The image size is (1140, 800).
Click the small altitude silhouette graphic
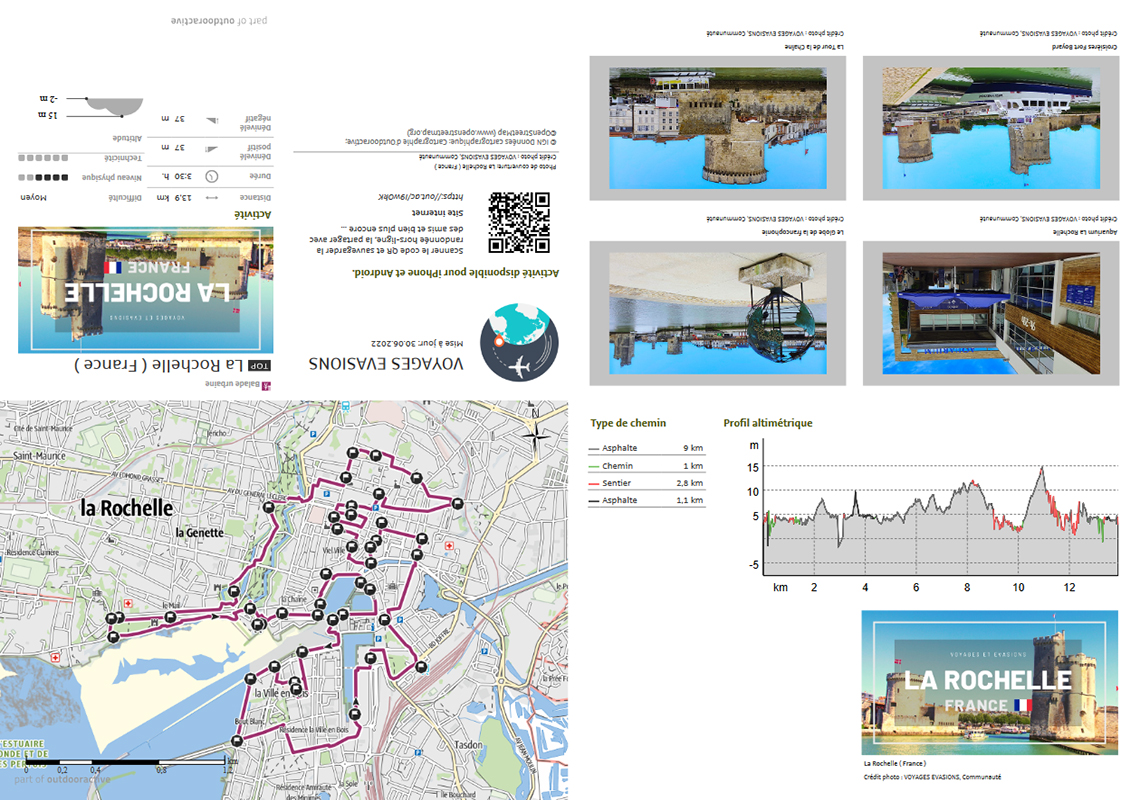pyautogui.click(x=114, y=107)
